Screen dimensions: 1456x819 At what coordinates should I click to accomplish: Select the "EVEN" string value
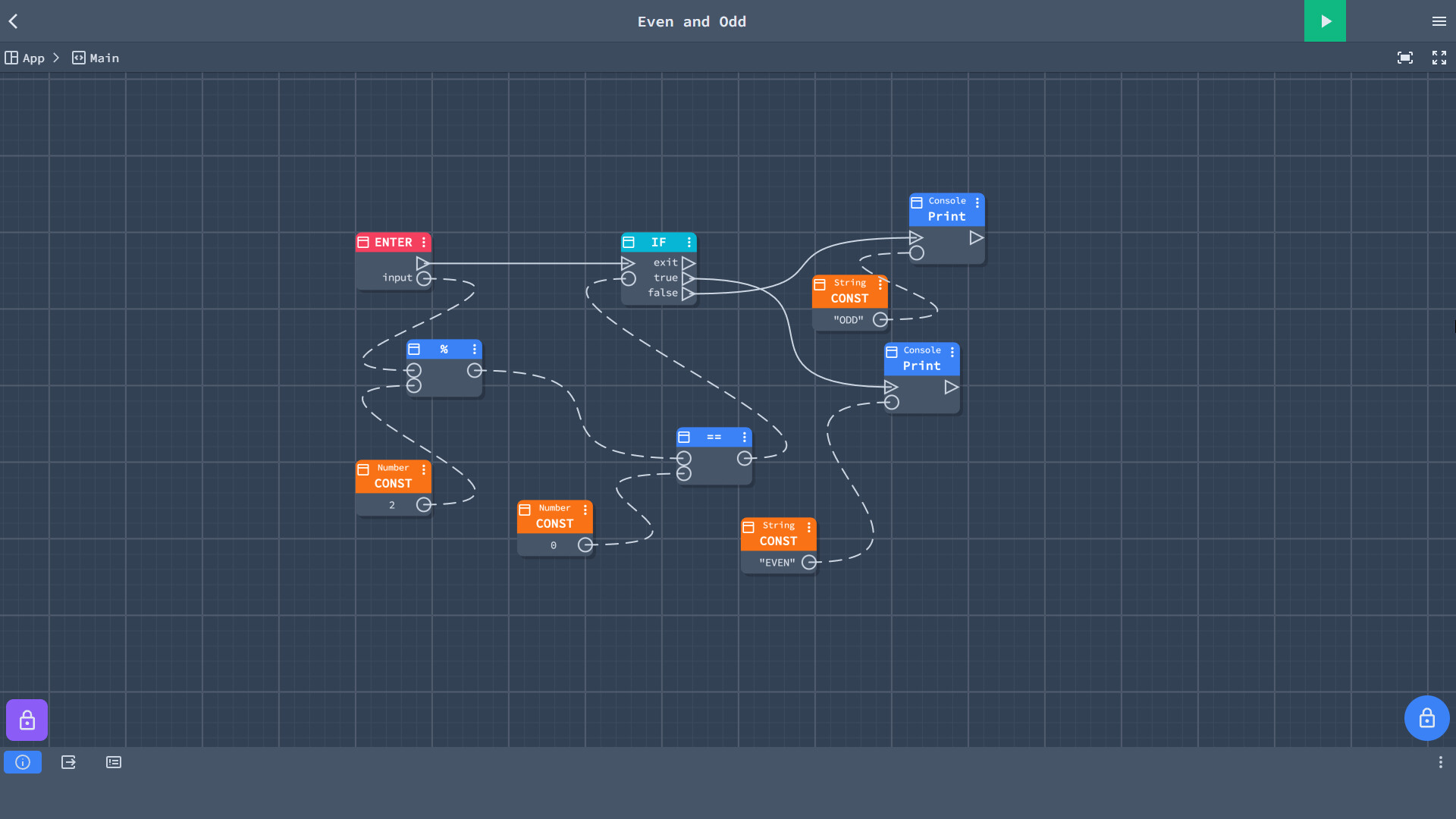(777, 563)
